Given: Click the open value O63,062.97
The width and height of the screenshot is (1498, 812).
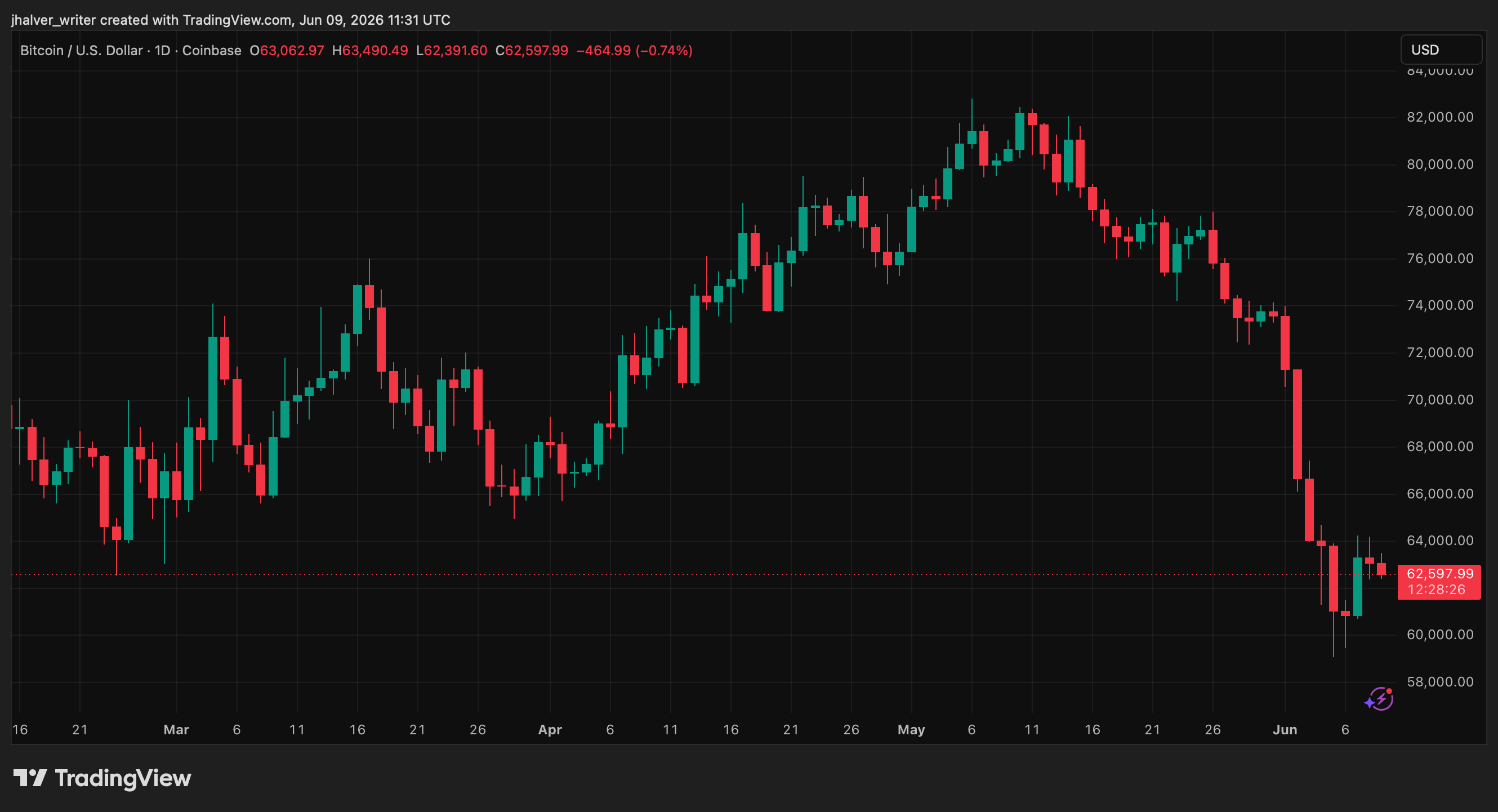Looking at the screenshot, I should point(287,51).
